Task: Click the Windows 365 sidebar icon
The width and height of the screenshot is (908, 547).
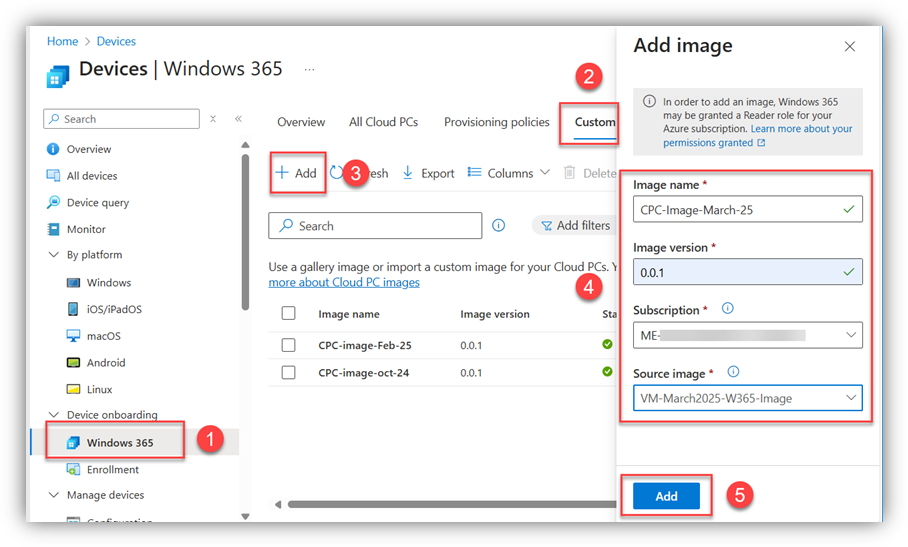Action: (x=74, y=443)
